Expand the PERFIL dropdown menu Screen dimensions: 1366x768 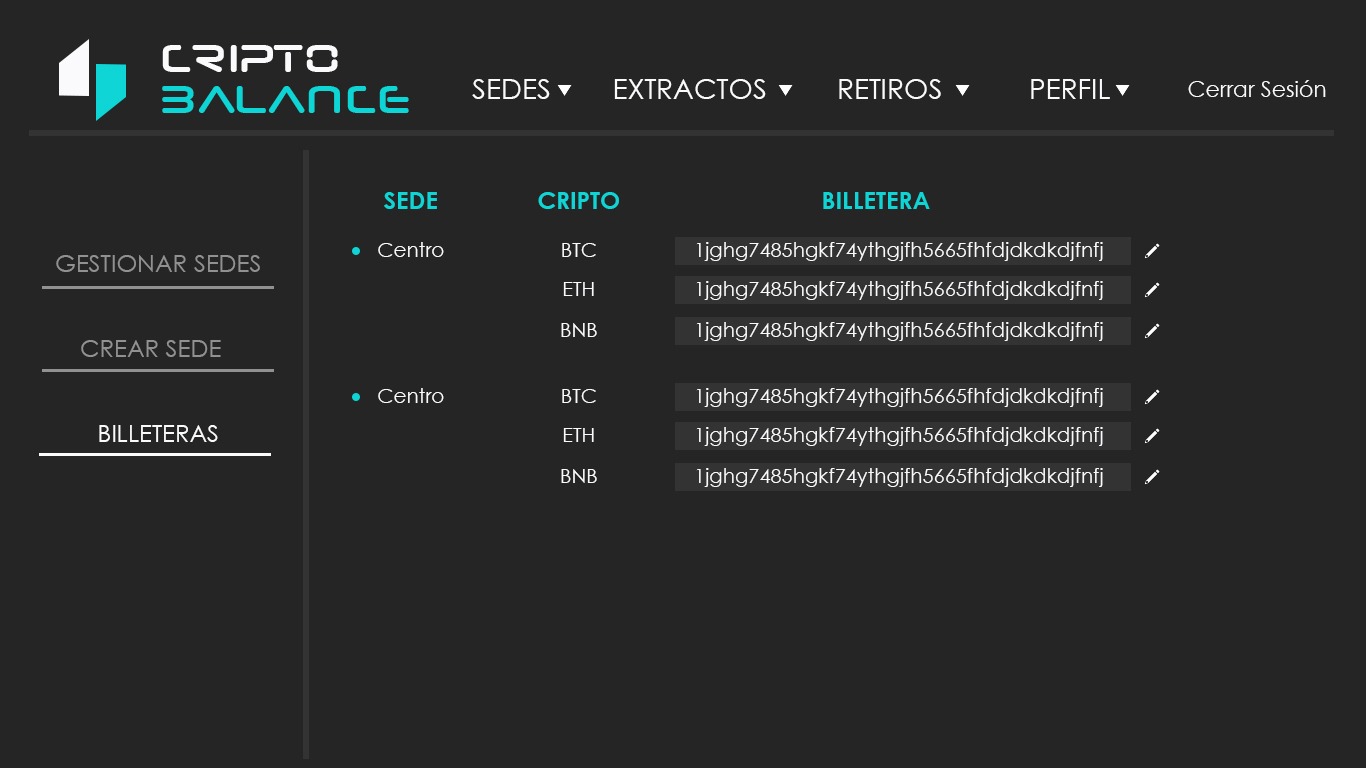point(1079,90)
